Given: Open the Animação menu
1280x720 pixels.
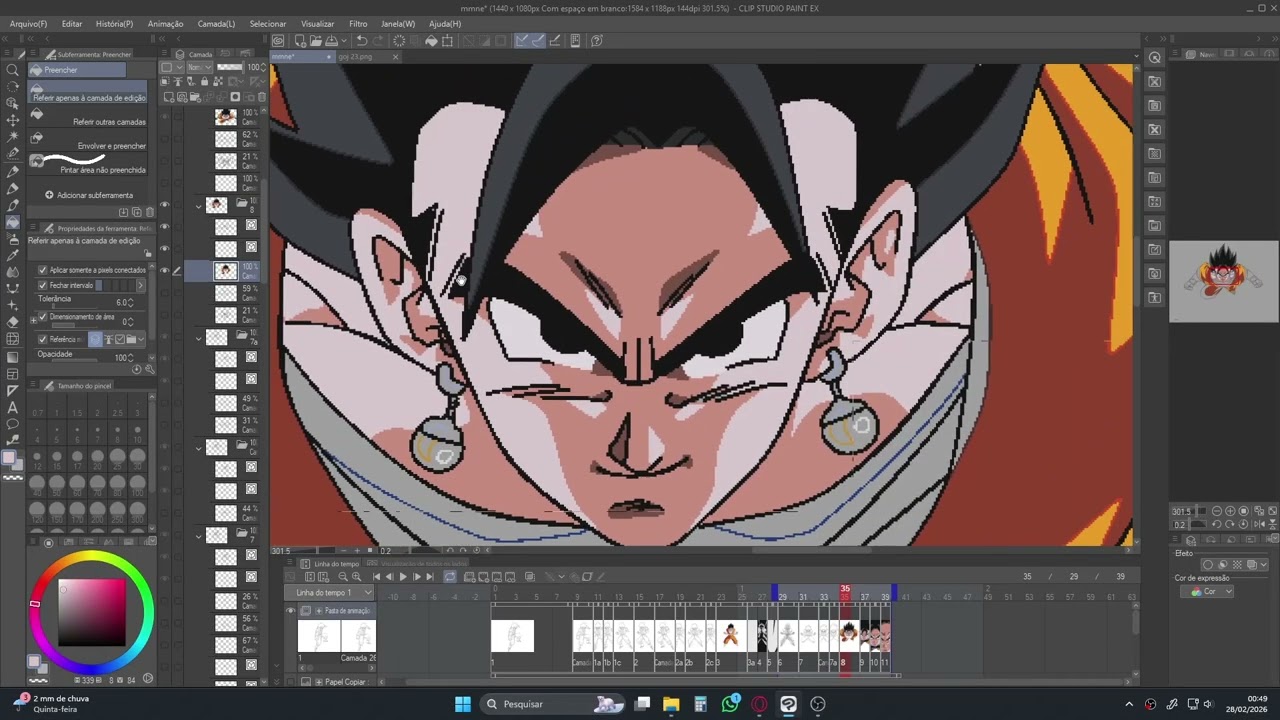Looking at the screenshot, I should click(165, 23).
